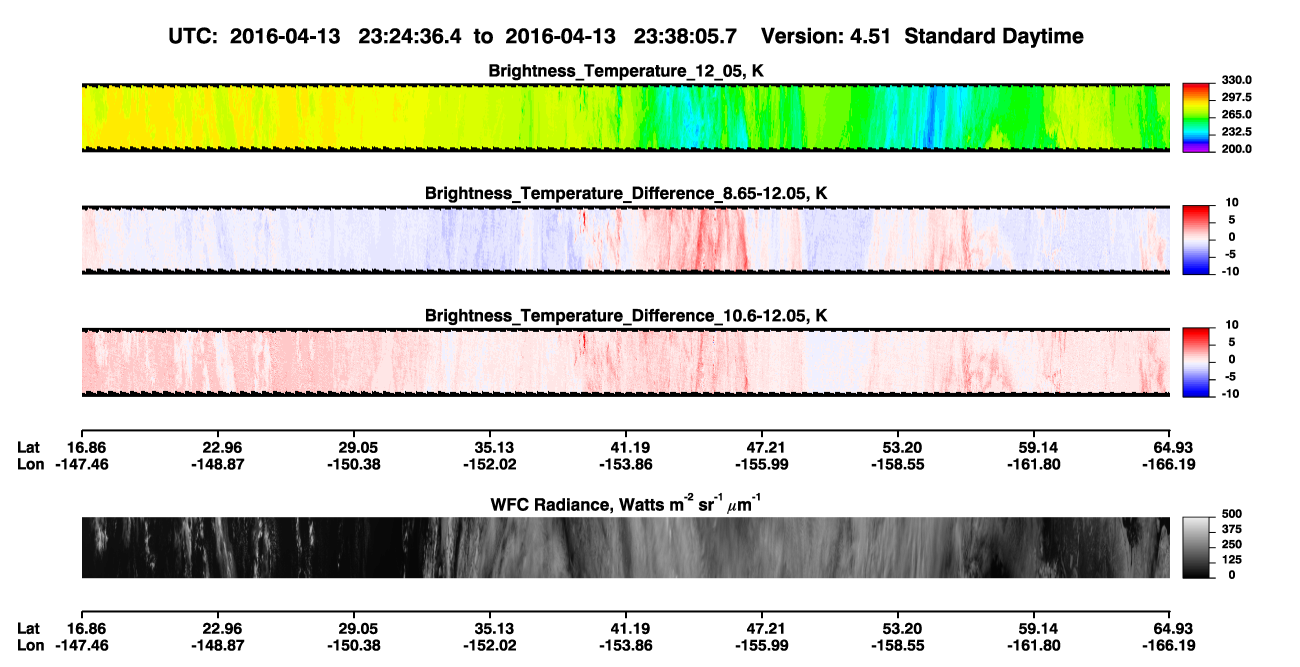Click the Brightness_Temperature_12_05, K panel title

coord(626,70)
